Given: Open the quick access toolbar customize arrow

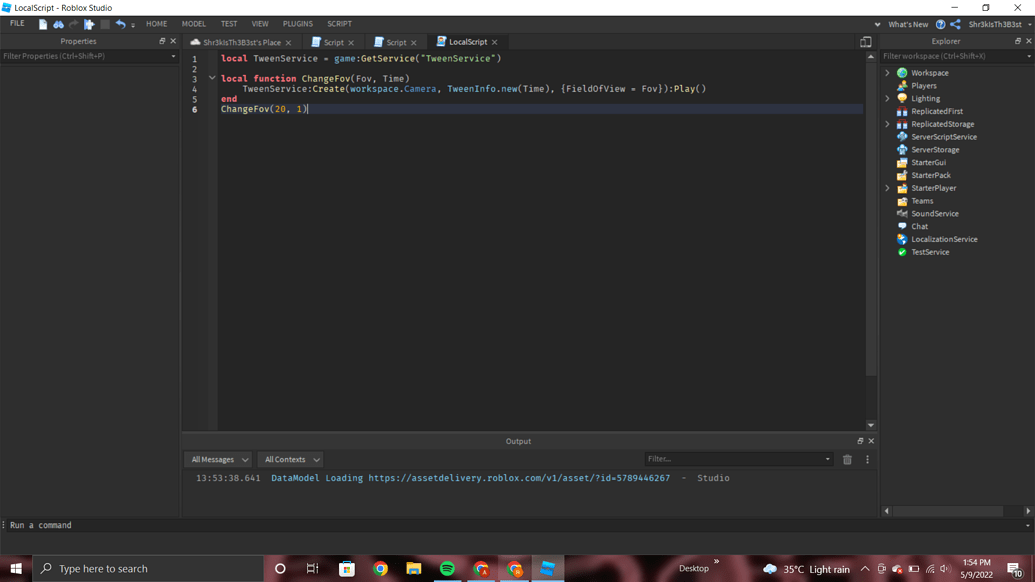Looking at the screenshot, I should coord(133,25).
